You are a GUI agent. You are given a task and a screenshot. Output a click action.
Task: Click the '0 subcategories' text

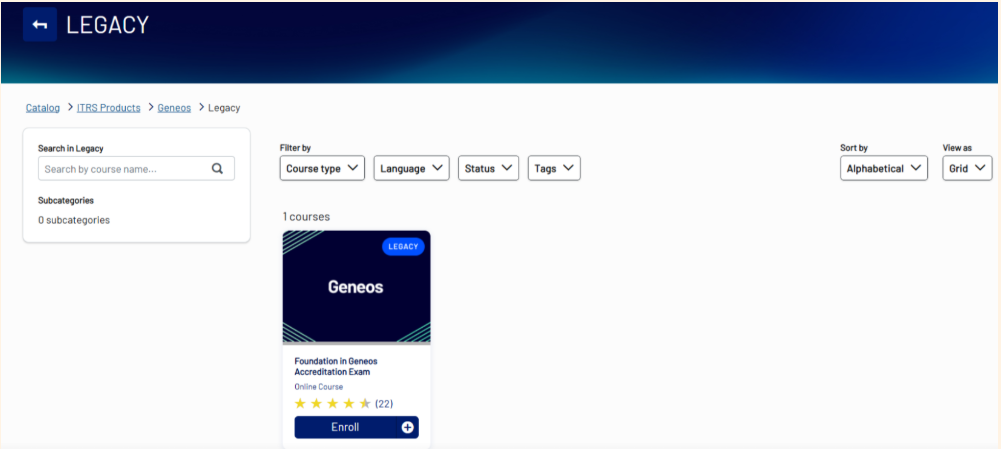(x=74, y=220)
